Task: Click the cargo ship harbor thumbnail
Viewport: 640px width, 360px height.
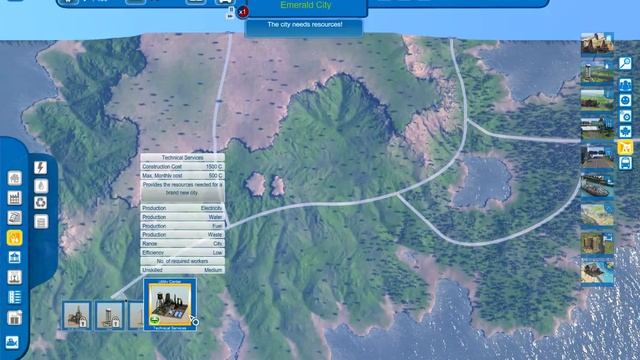Action: pos(597,186)
